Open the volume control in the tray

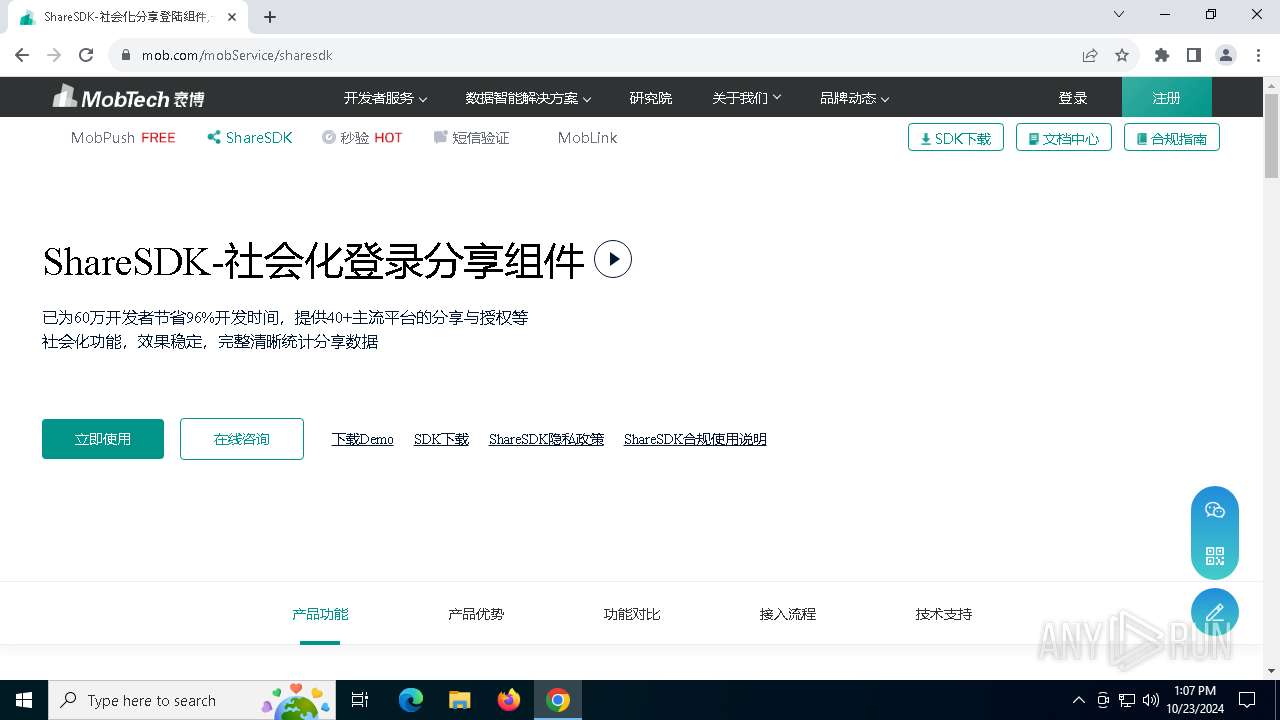click(1151, 700)
